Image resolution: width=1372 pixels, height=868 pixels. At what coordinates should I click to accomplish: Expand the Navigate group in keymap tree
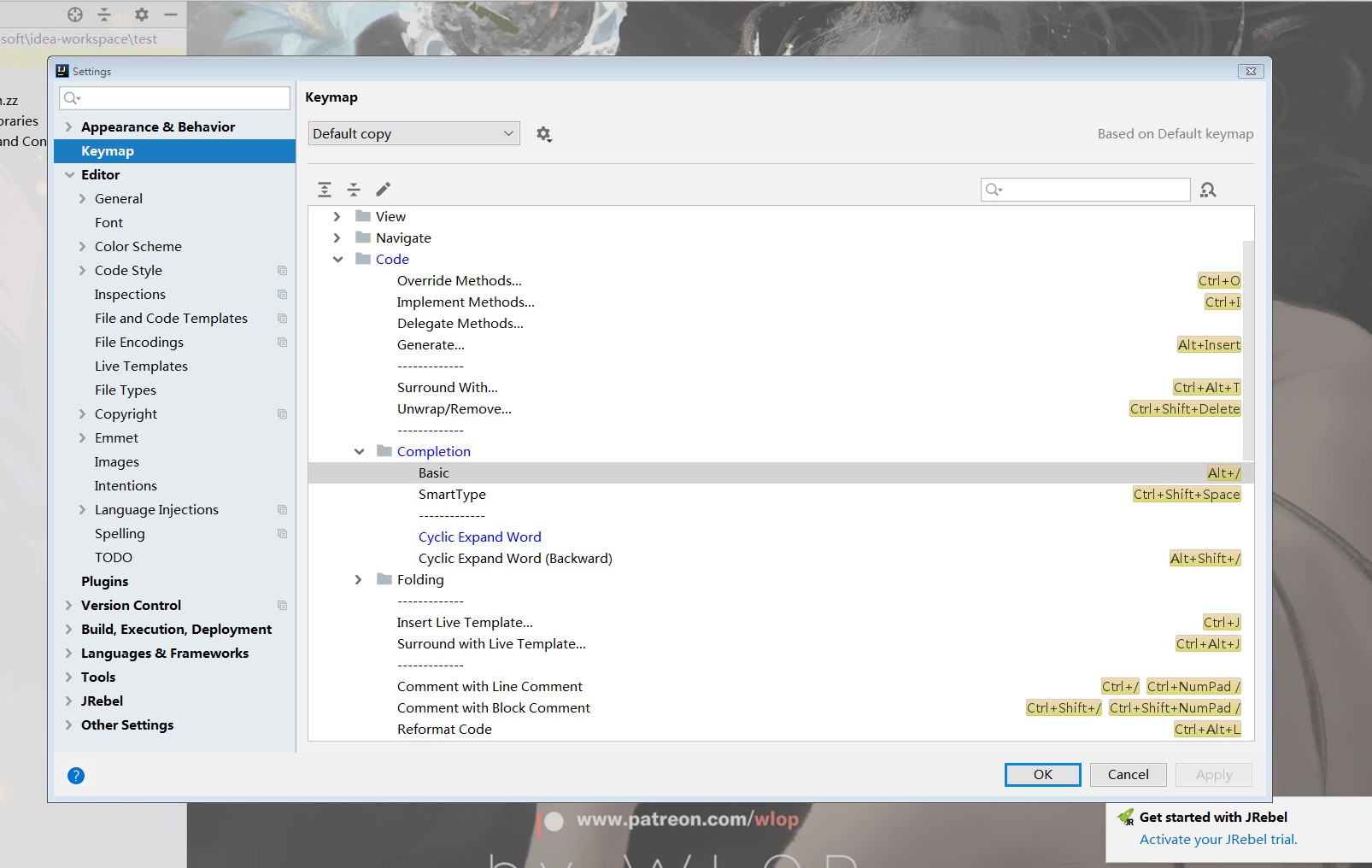click(x=337, y=238)
